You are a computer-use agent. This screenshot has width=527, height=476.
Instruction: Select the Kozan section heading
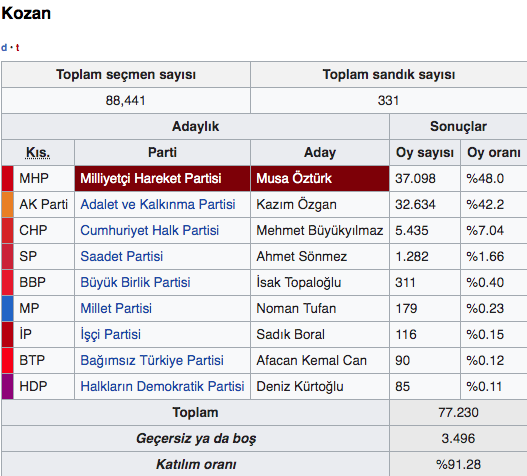point(26,13)
